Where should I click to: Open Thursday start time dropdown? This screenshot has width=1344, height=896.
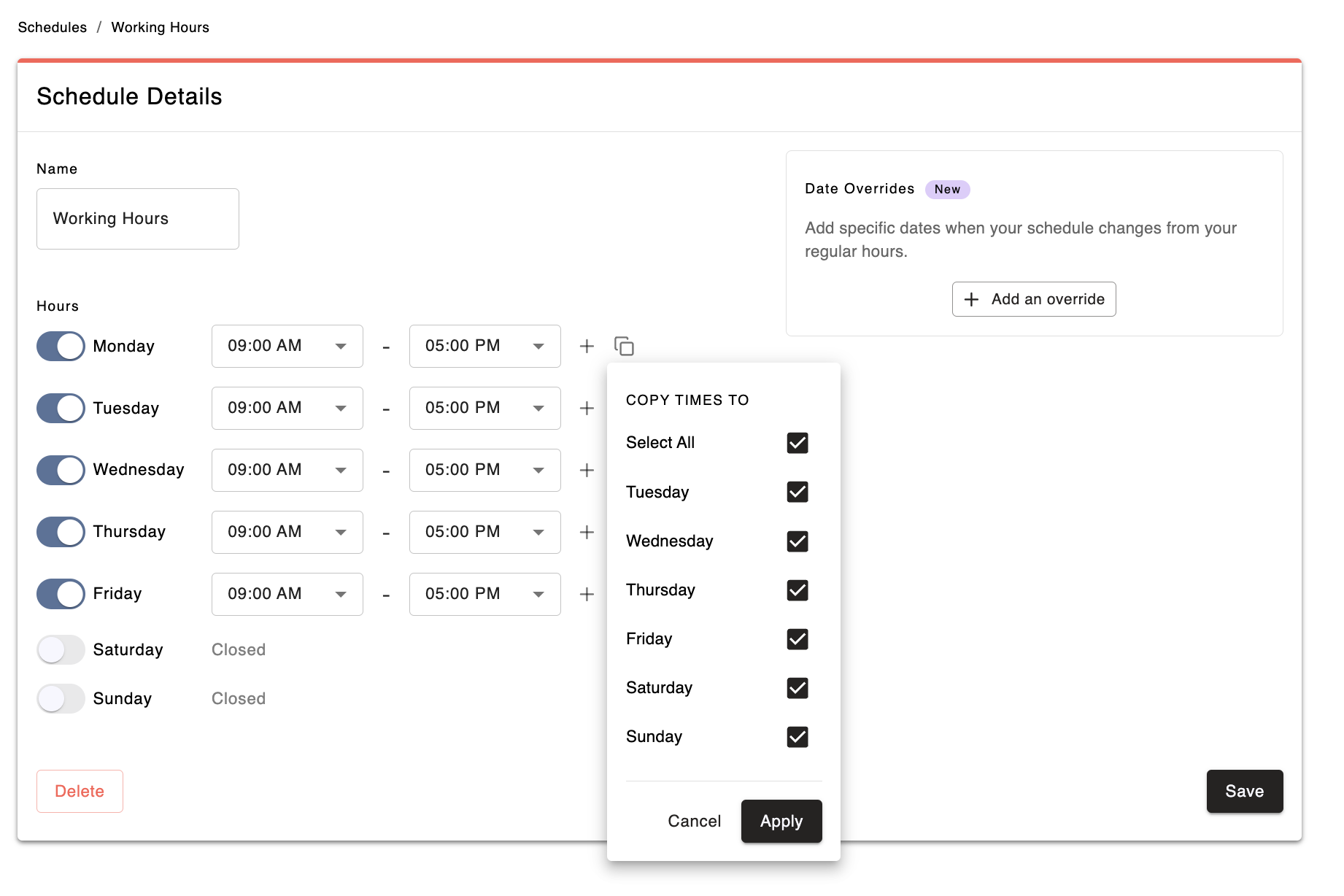(287, 532)
